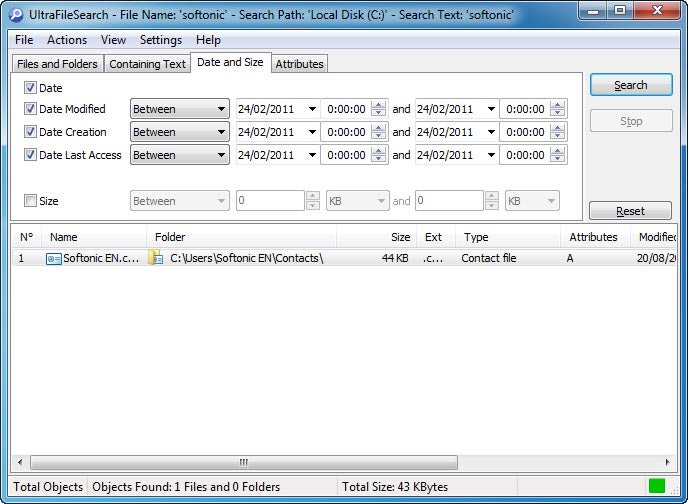Open the Size Between dropdown
Image resolution: width=688 pixels, height=504 pixels.
click(179, 201)
